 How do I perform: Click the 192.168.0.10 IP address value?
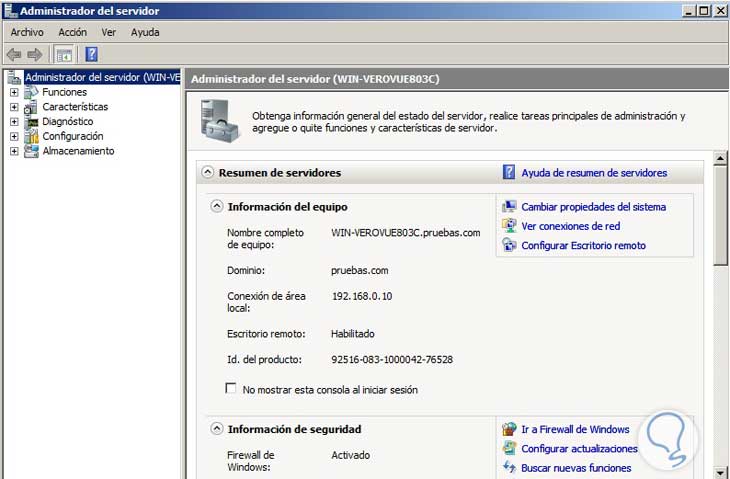[x=362, y=296]
